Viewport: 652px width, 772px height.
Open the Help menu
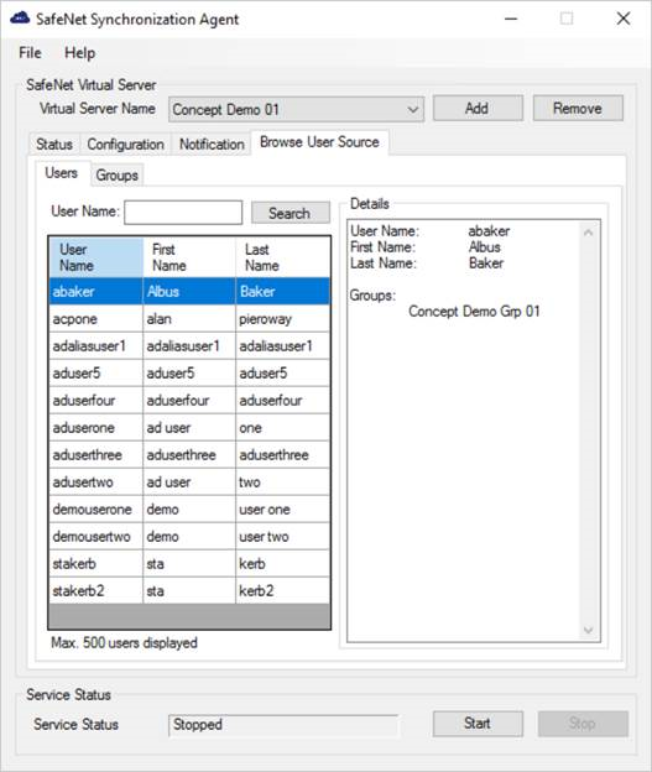80,53
